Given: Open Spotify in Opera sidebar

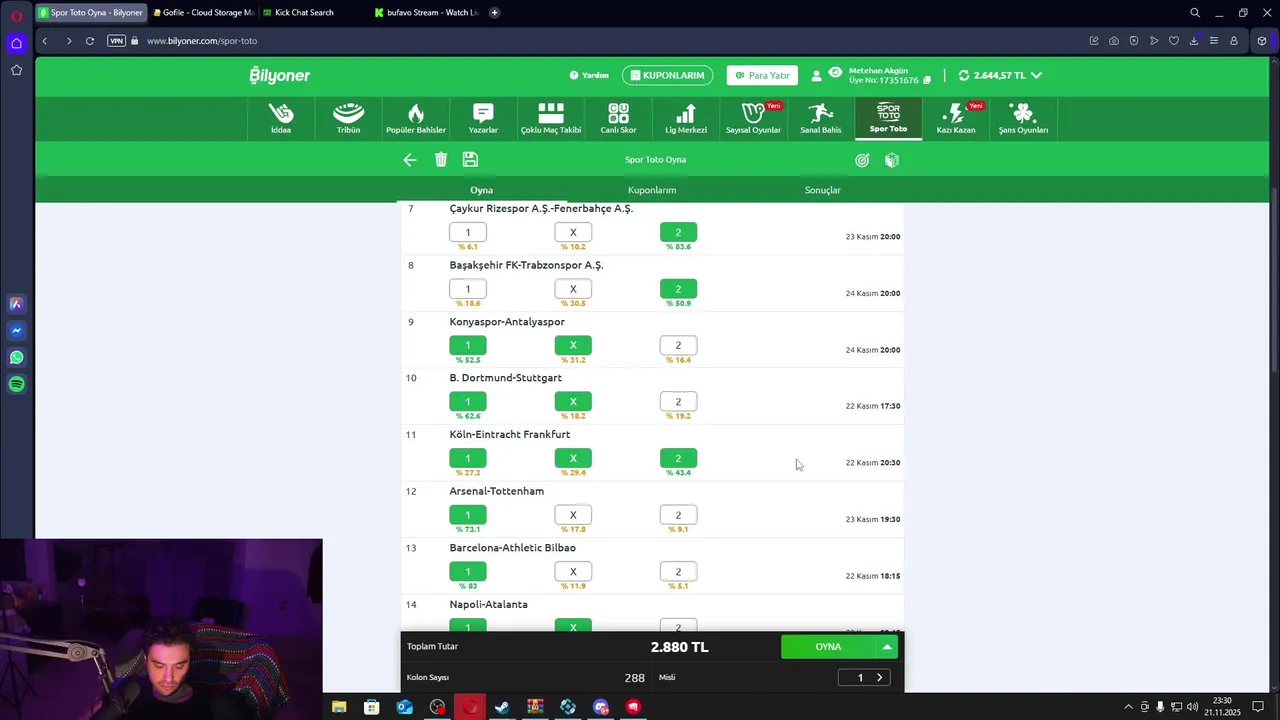Looking at the screenshot, I should coord(16,384).
